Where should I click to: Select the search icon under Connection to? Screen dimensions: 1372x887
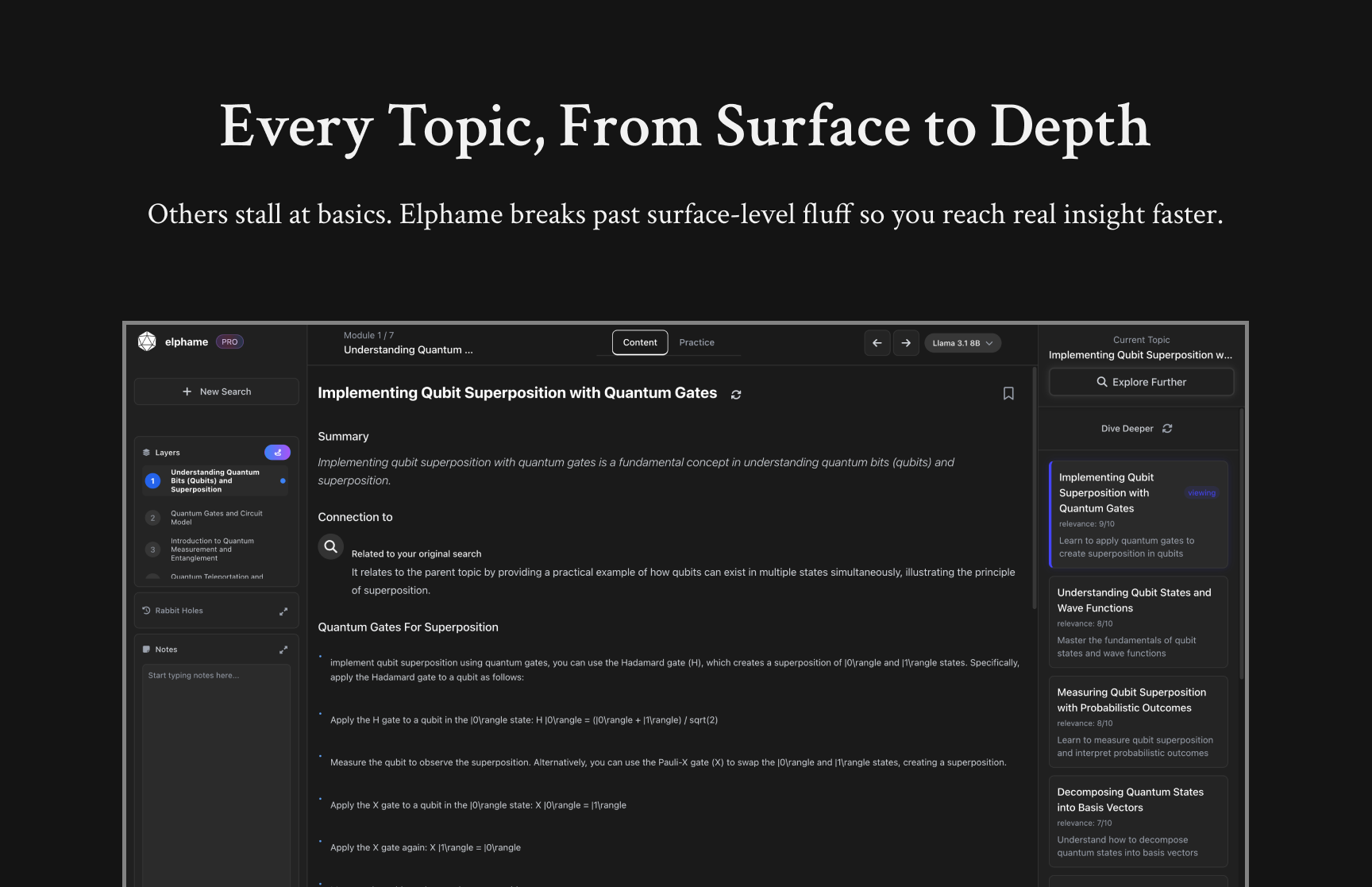330,546
